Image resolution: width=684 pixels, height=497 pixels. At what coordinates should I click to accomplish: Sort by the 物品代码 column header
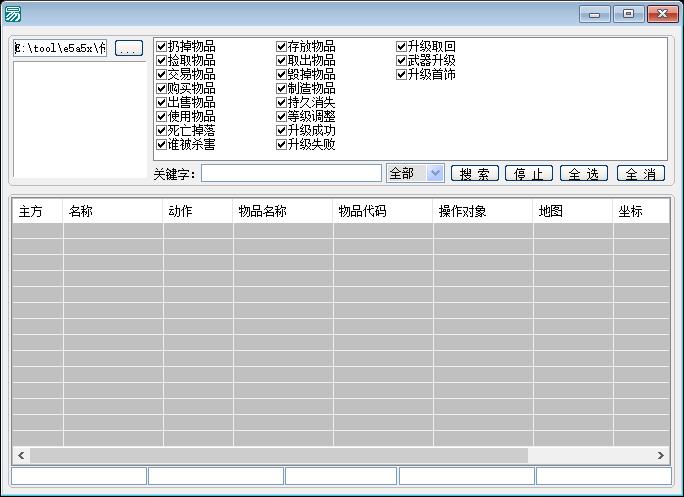tap(383, 211)
